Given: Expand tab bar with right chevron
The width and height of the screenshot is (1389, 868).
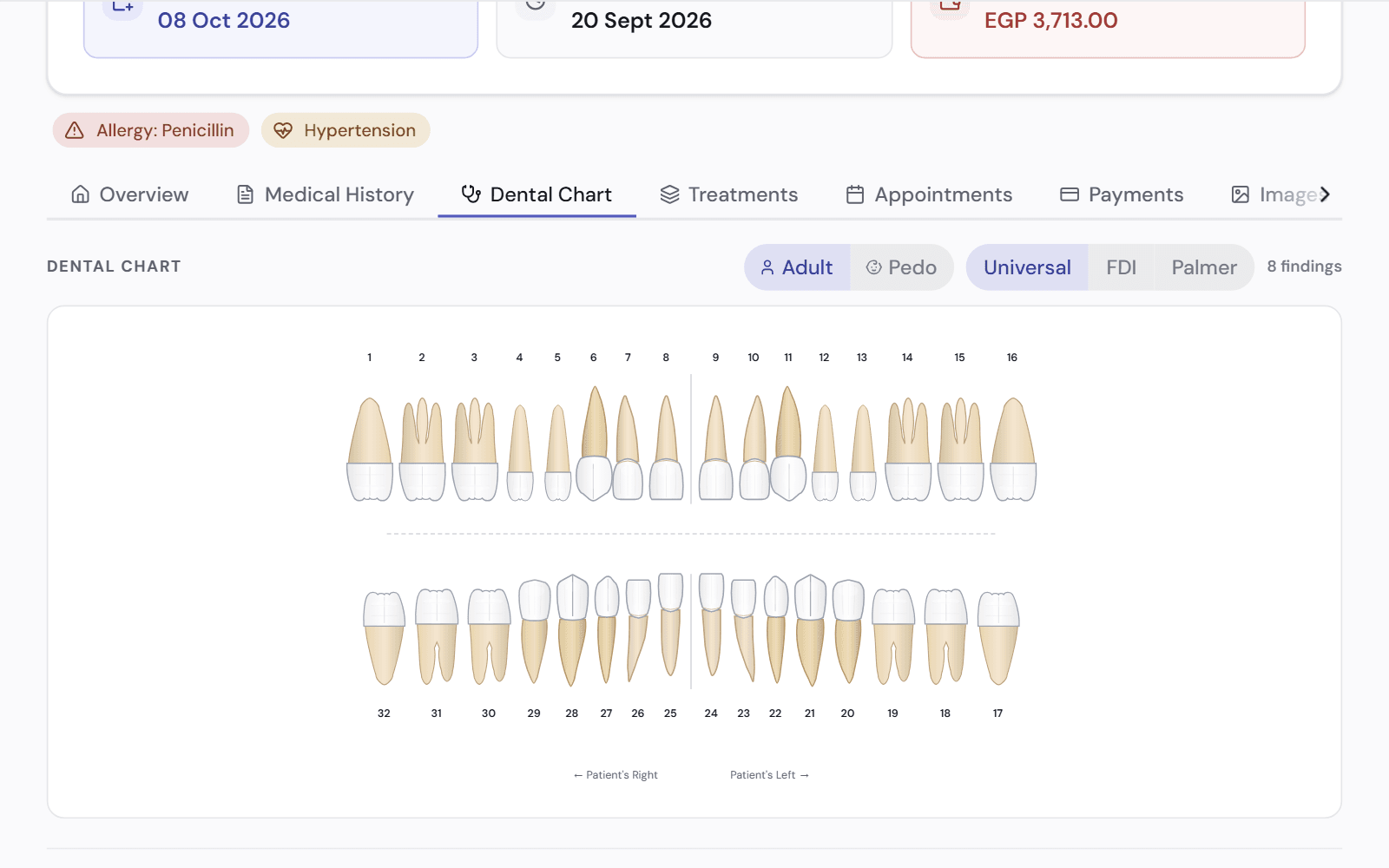Looking at the screenshot, I should [1325, 194].
